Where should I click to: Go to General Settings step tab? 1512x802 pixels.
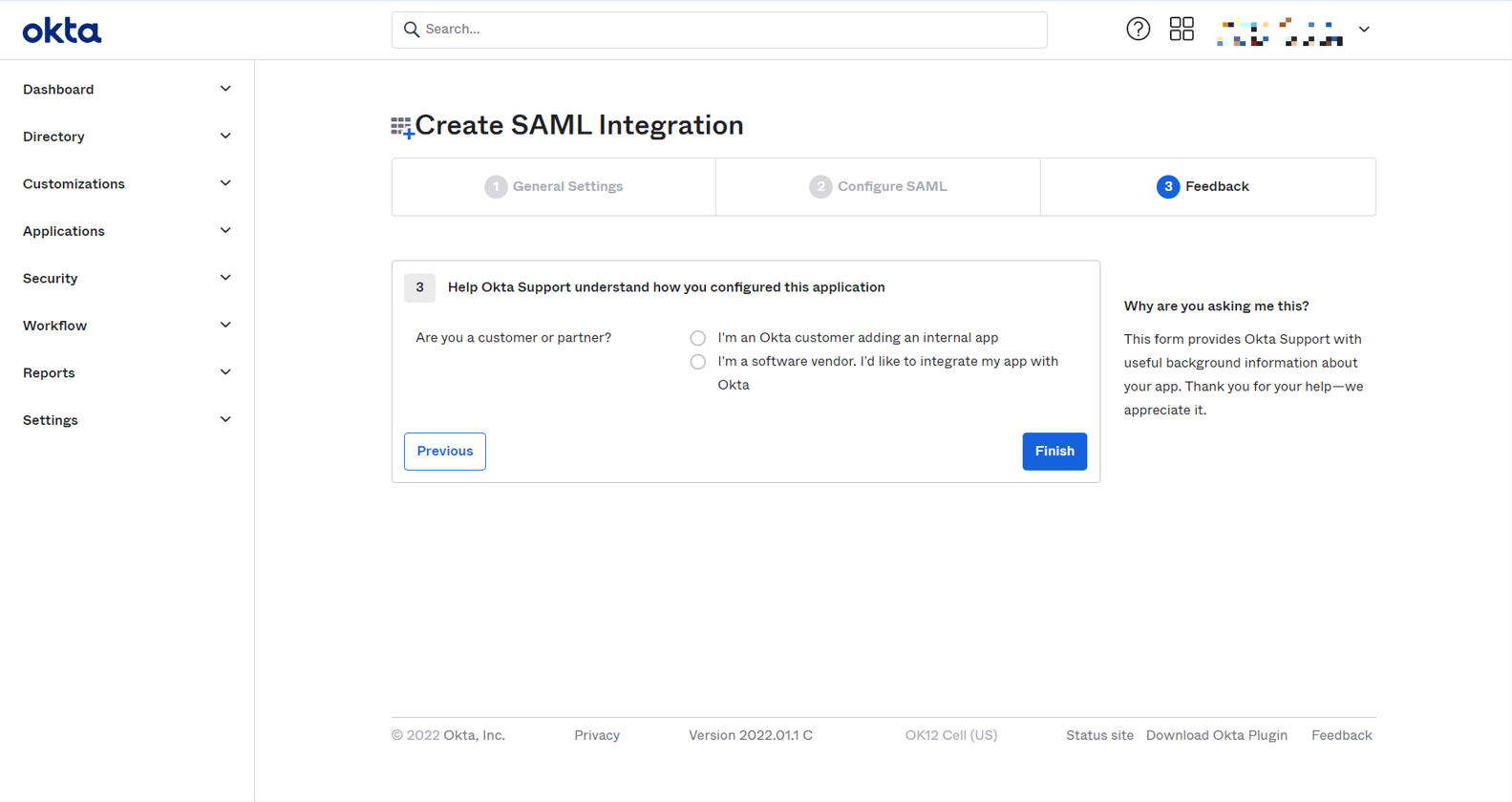[554, 187]
